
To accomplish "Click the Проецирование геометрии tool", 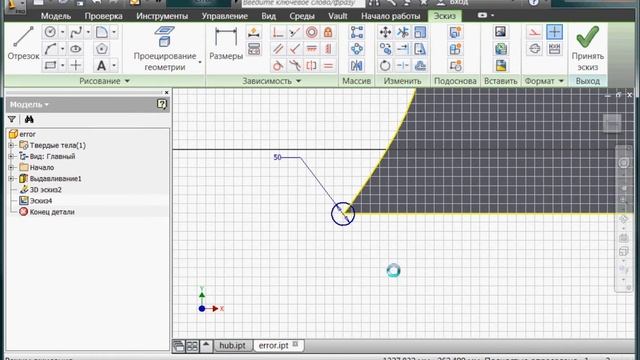I will pyautogui.click(x=165, y=48).
